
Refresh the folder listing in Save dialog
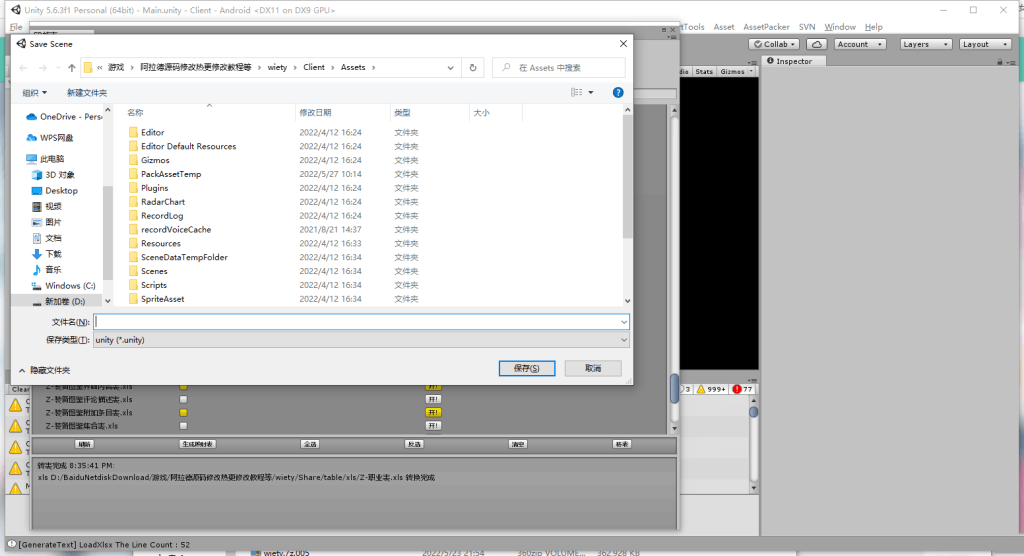[x=473, y=68]
